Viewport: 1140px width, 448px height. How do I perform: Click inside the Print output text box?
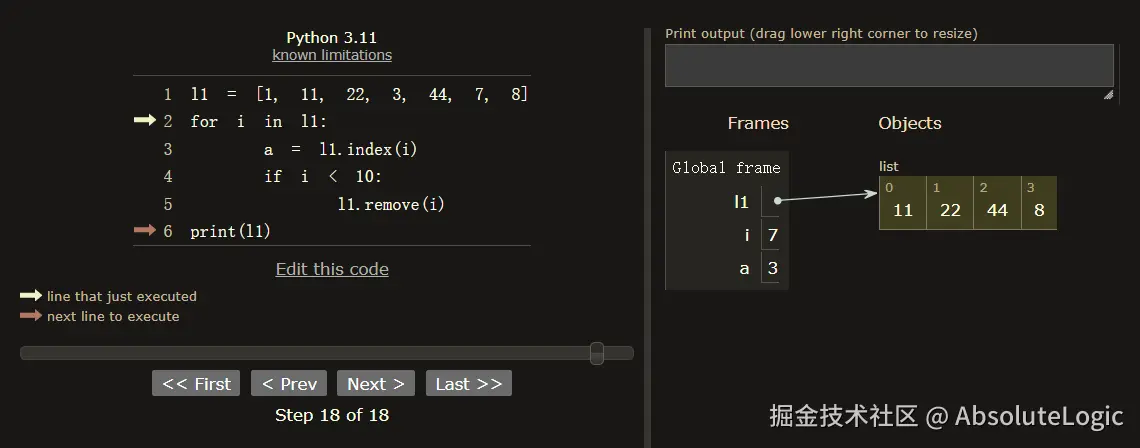[889, 65]
